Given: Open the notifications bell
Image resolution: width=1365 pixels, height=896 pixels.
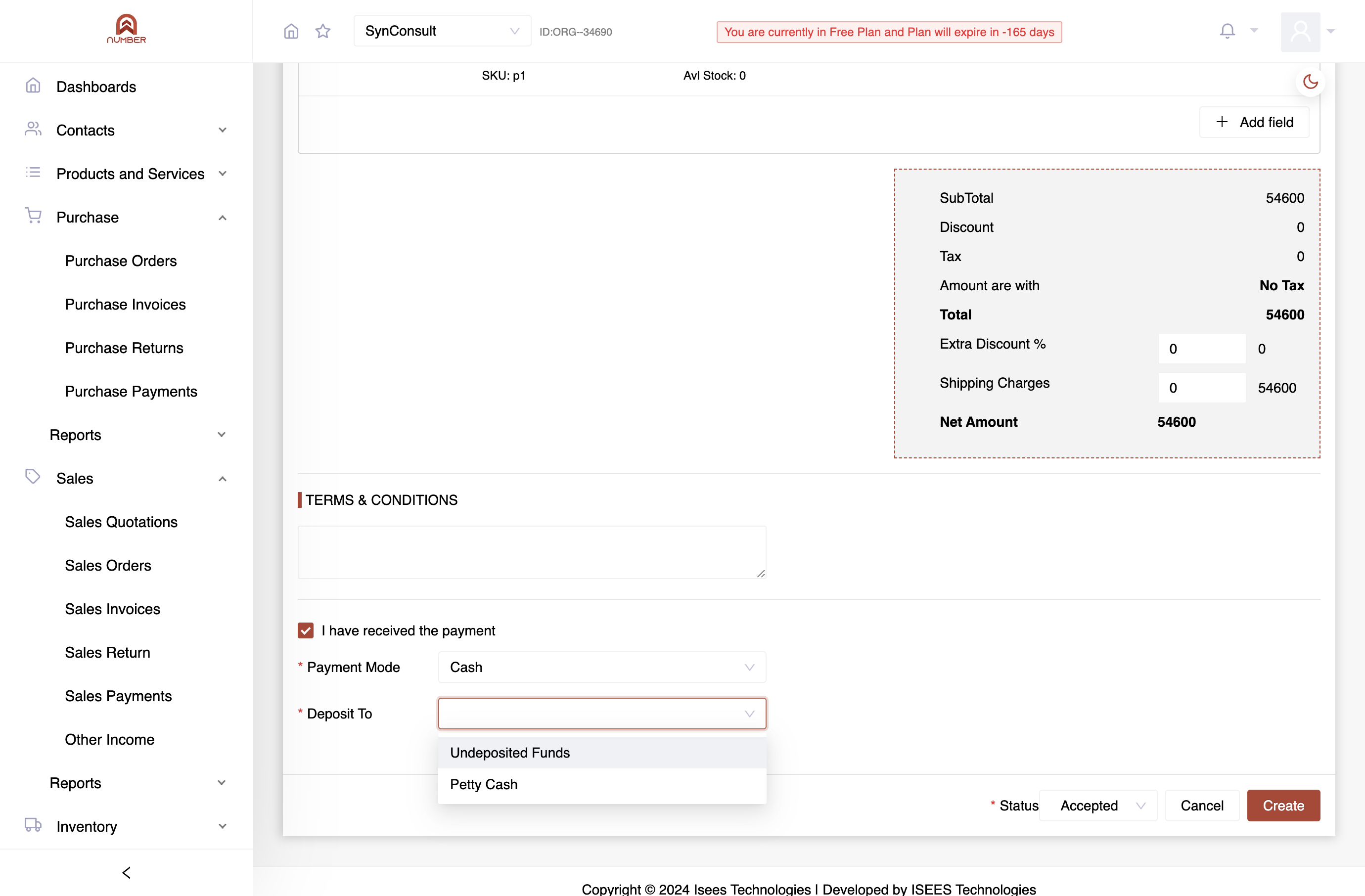Looking at the screenshot, I should (1227, 31).
